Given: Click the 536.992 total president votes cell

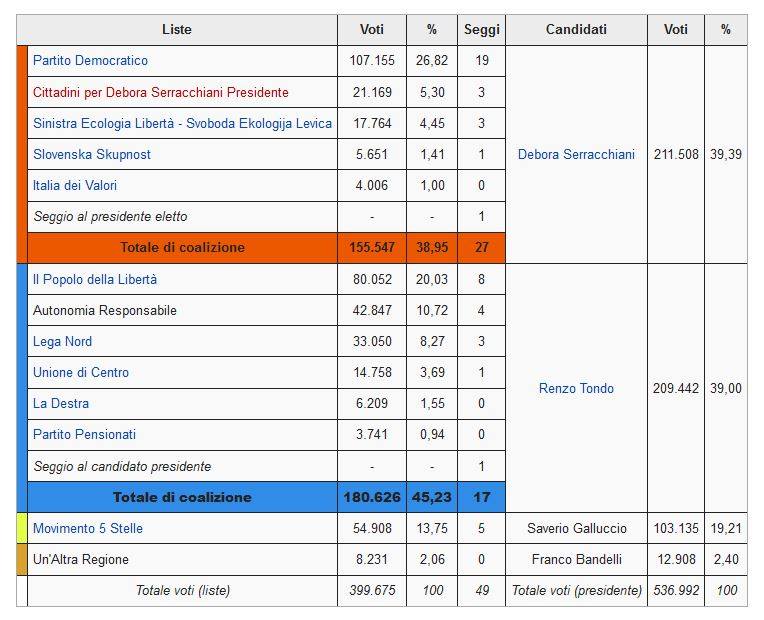Looking at the screenshot, I should (676, 591).
